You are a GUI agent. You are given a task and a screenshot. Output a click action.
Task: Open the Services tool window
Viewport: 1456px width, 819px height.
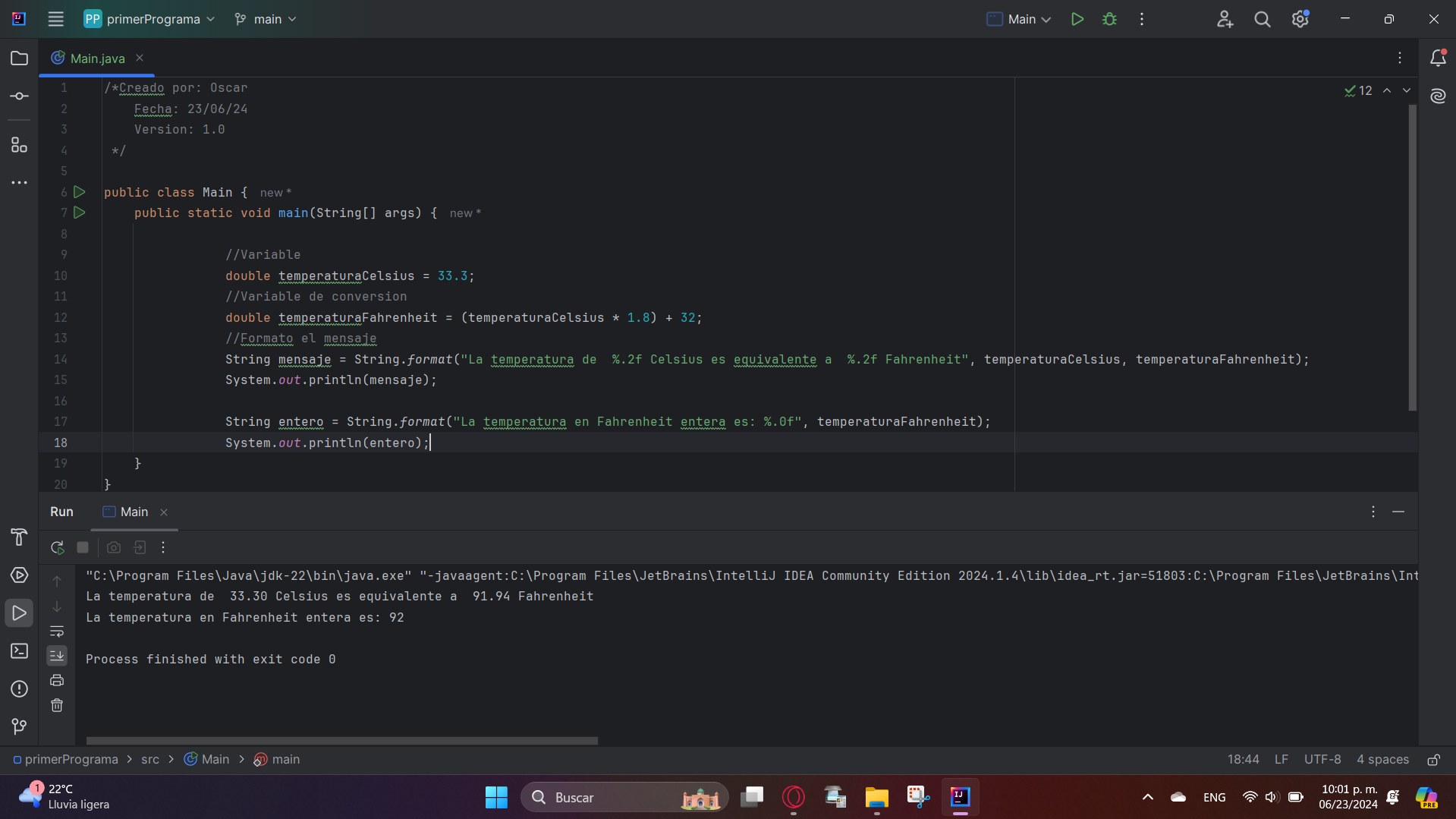pos(19,575)
